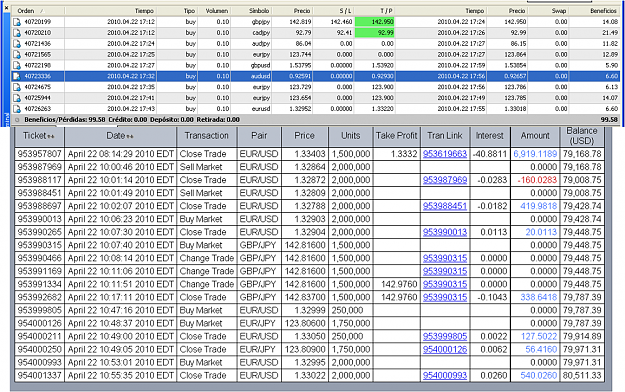Sort by the Orden column header
The width and height of the screenshot is (625, 392).
[x=38, y=11]
